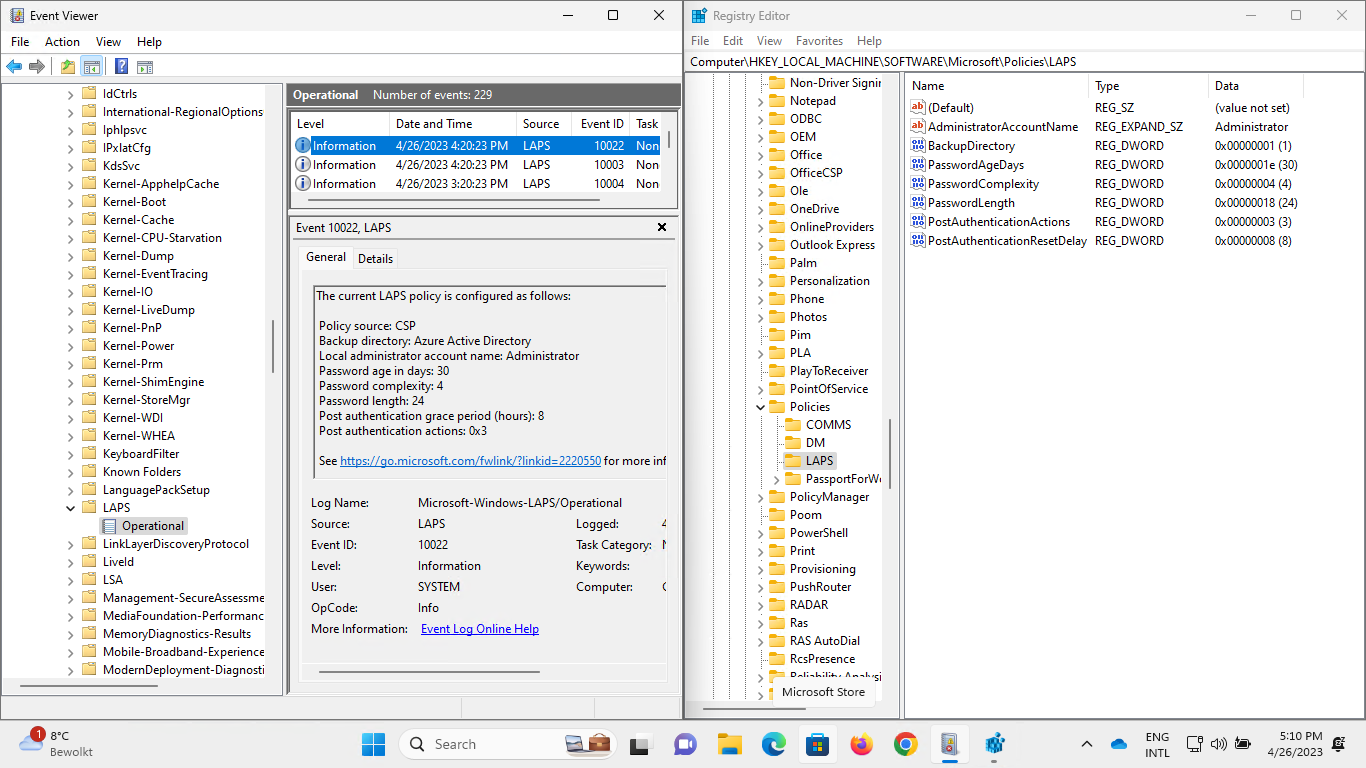The image size is (1366, 768).
Task: Switch to the Details tab
Action: tap(375, 259)
